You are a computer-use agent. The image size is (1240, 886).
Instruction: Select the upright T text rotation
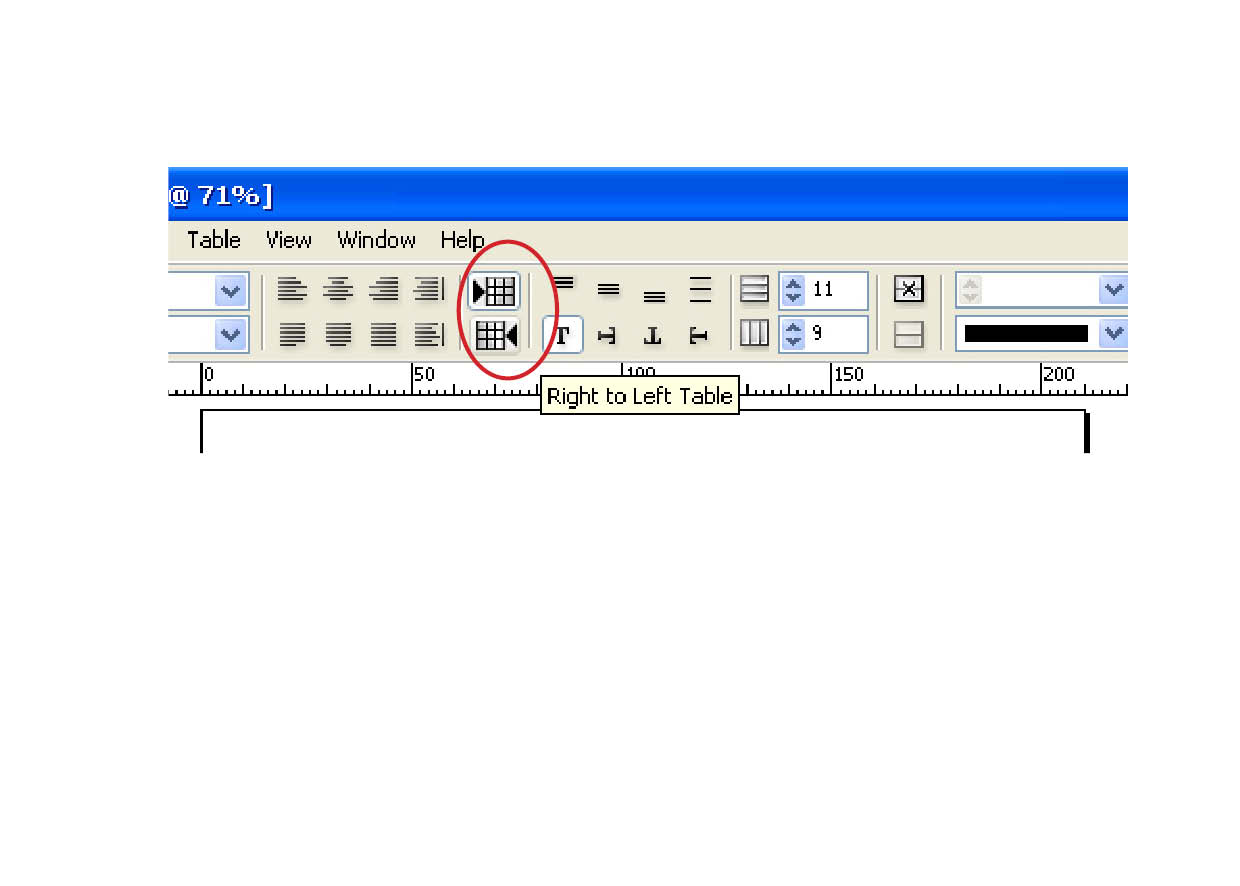click(x=563, y=335)
